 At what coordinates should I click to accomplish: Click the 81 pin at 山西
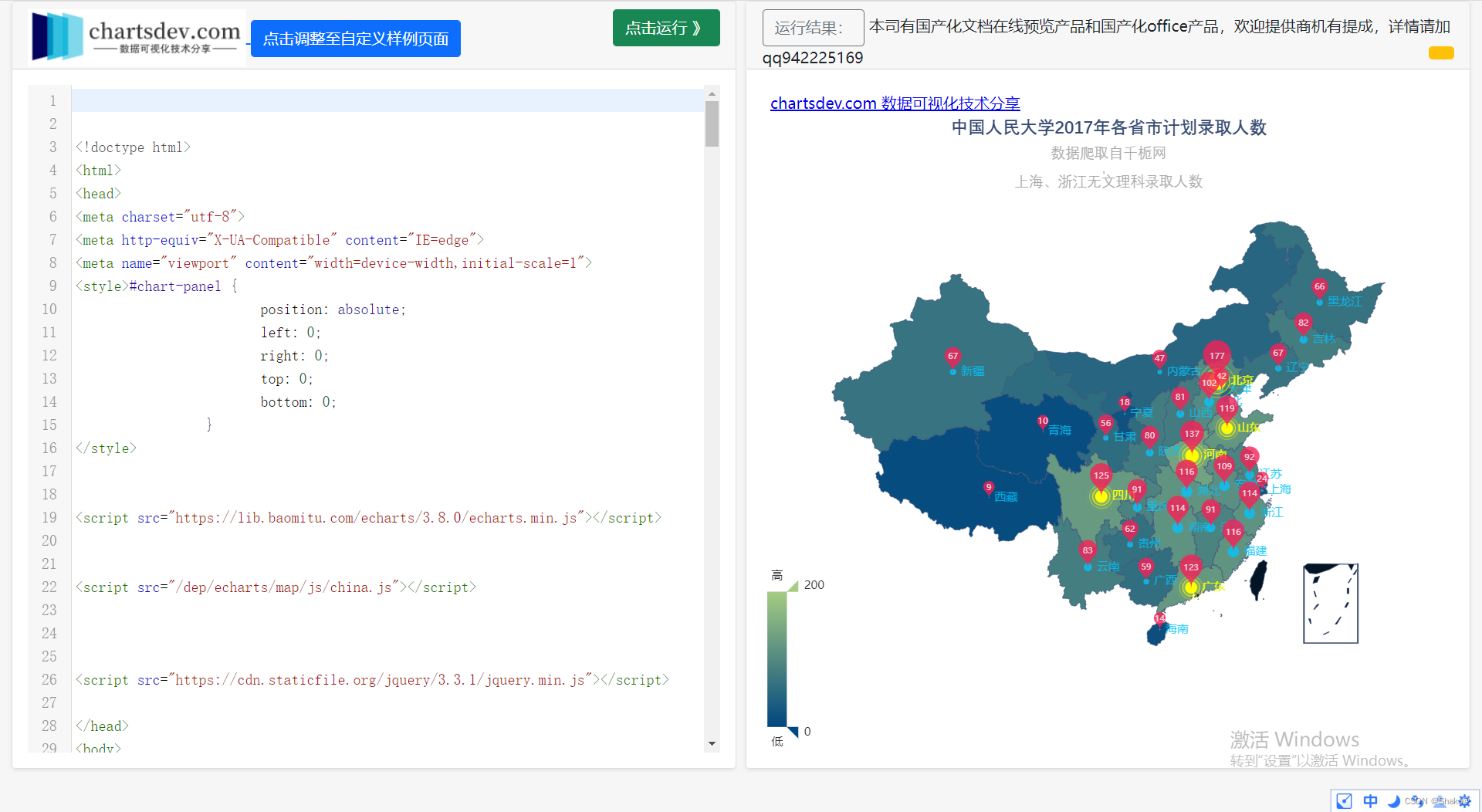click(1180, 398)
